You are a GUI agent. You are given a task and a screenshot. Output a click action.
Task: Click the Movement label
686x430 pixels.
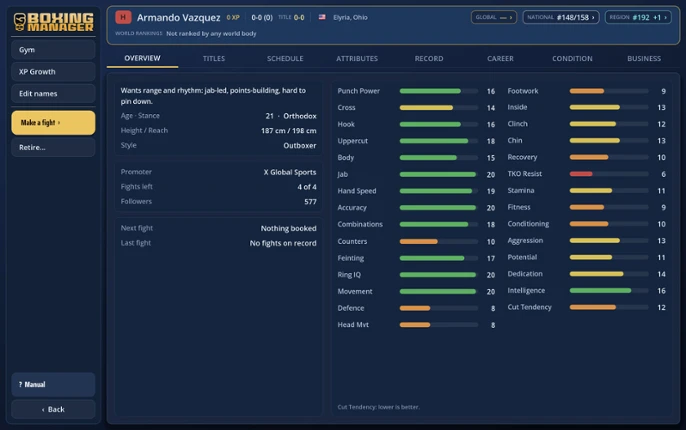(355, 291)
